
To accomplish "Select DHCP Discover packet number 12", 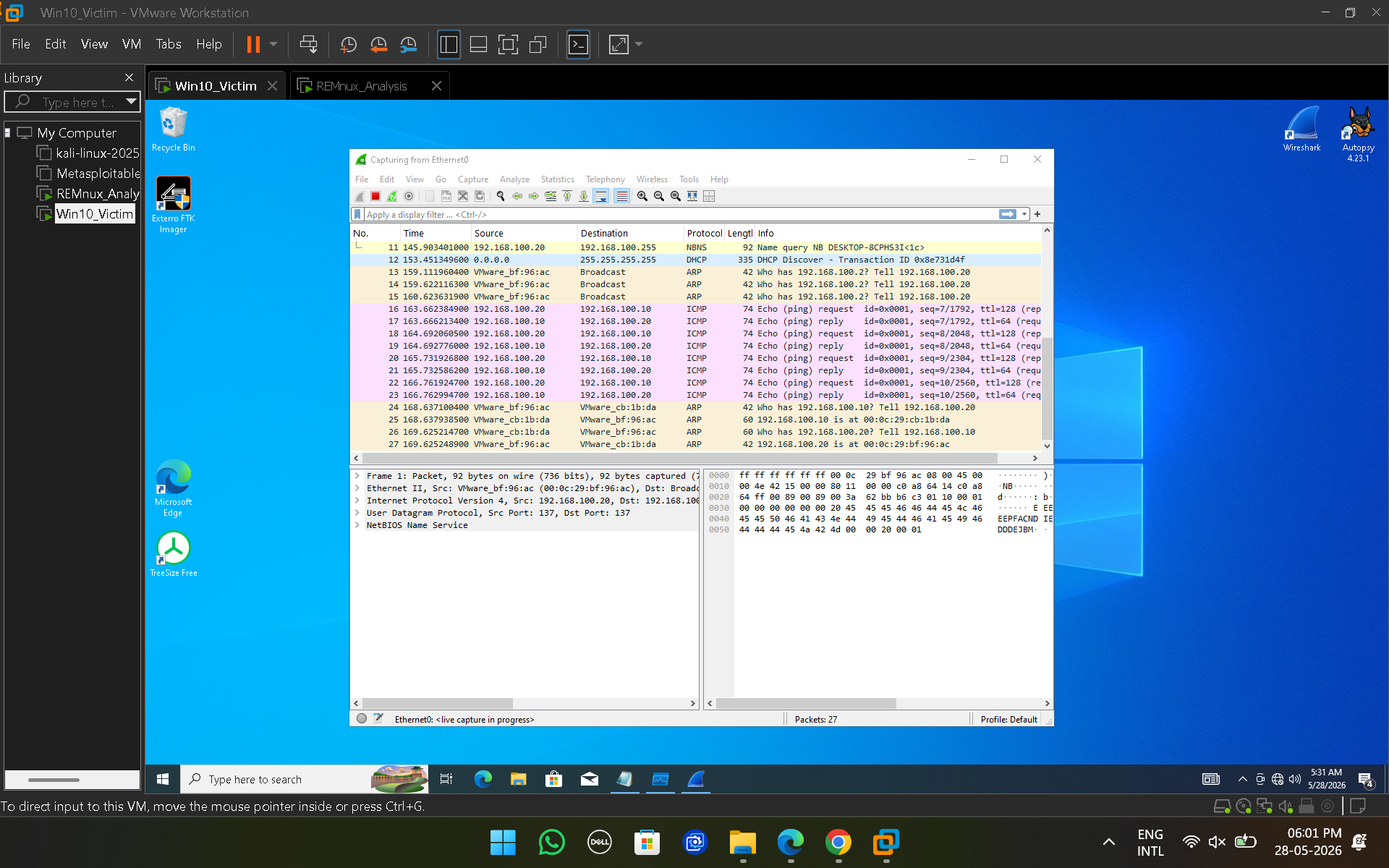I will (x=695, y=260).
